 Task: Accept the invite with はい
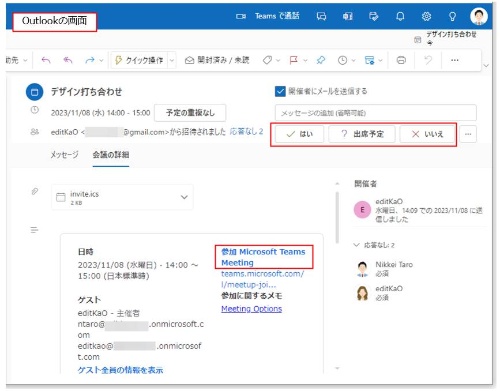[x=299, y=134]
